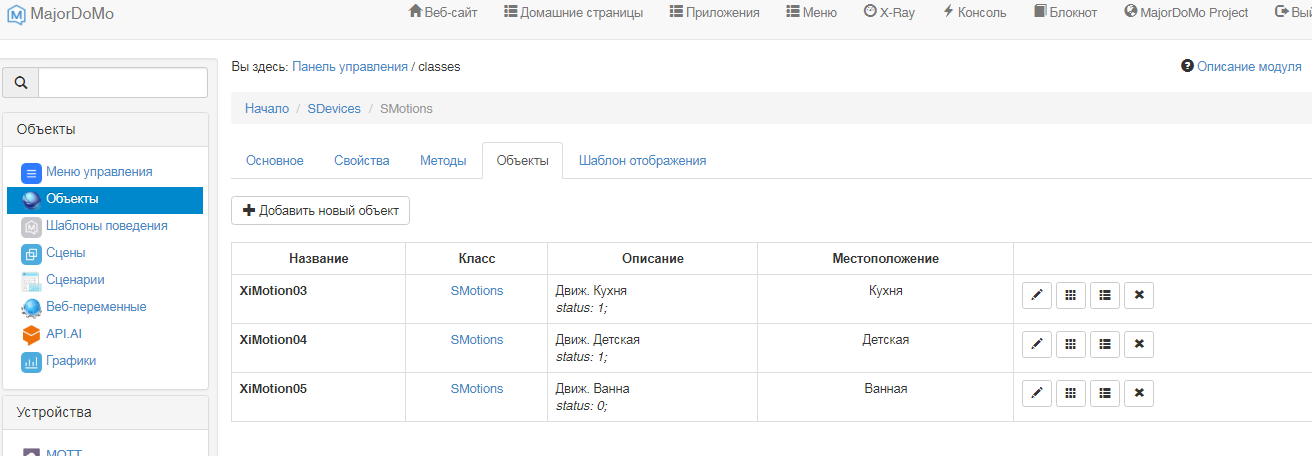Open the grid properties icon for XiMotion04

(1070, 344)
